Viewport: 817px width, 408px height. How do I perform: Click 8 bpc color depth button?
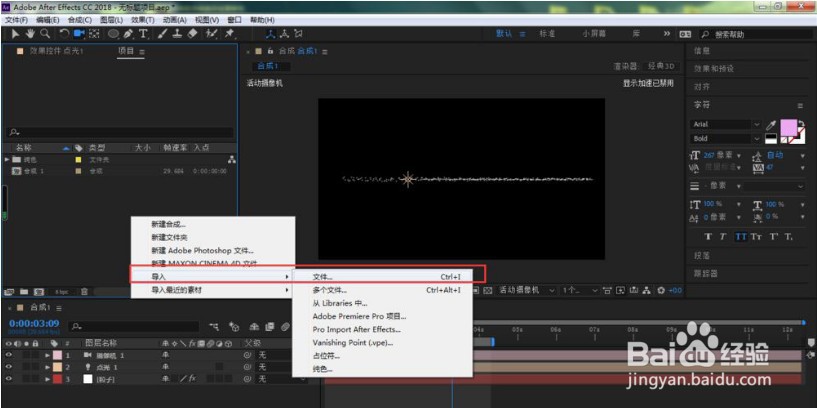61,291
